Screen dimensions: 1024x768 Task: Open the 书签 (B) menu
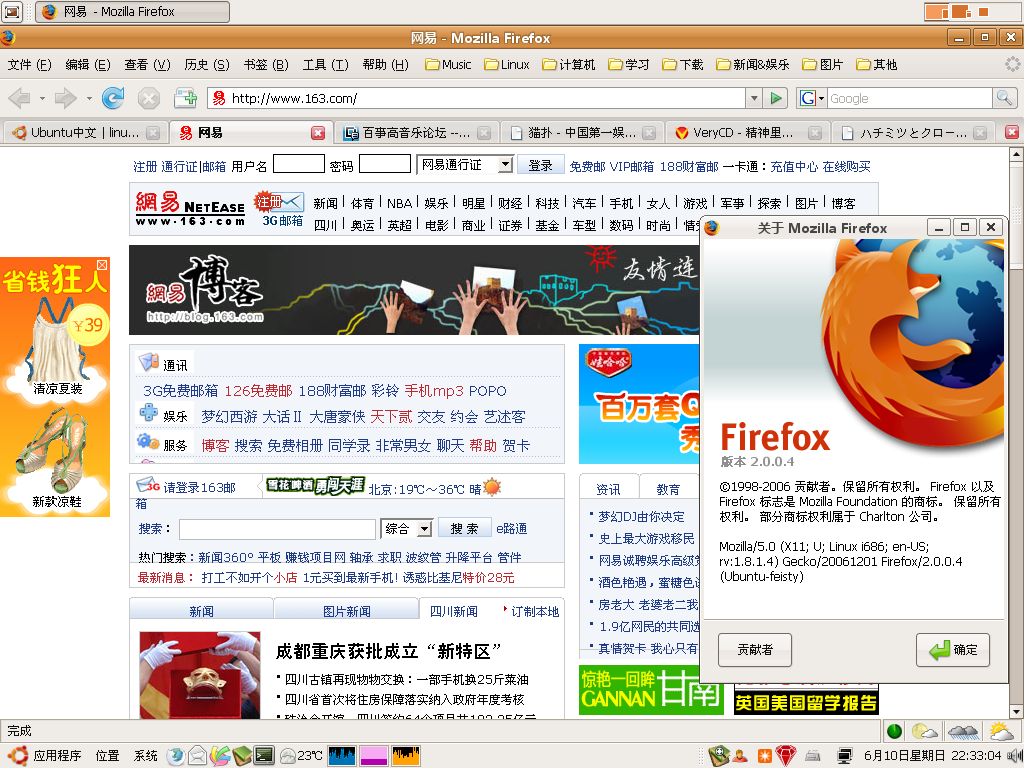click(266, 65)
